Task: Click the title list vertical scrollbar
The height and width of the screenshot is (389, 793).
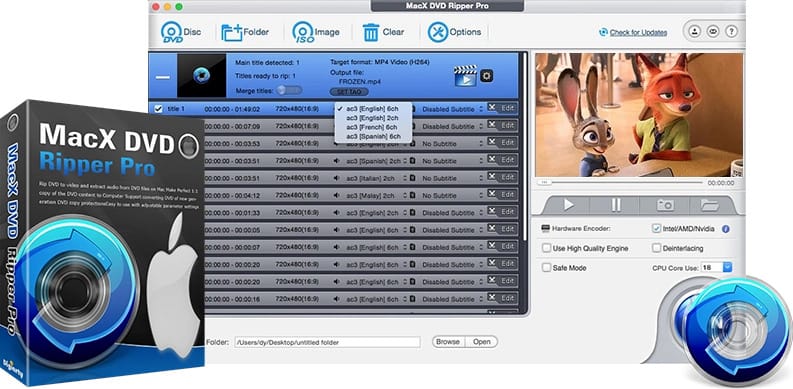Action: (x=524, y=147)
